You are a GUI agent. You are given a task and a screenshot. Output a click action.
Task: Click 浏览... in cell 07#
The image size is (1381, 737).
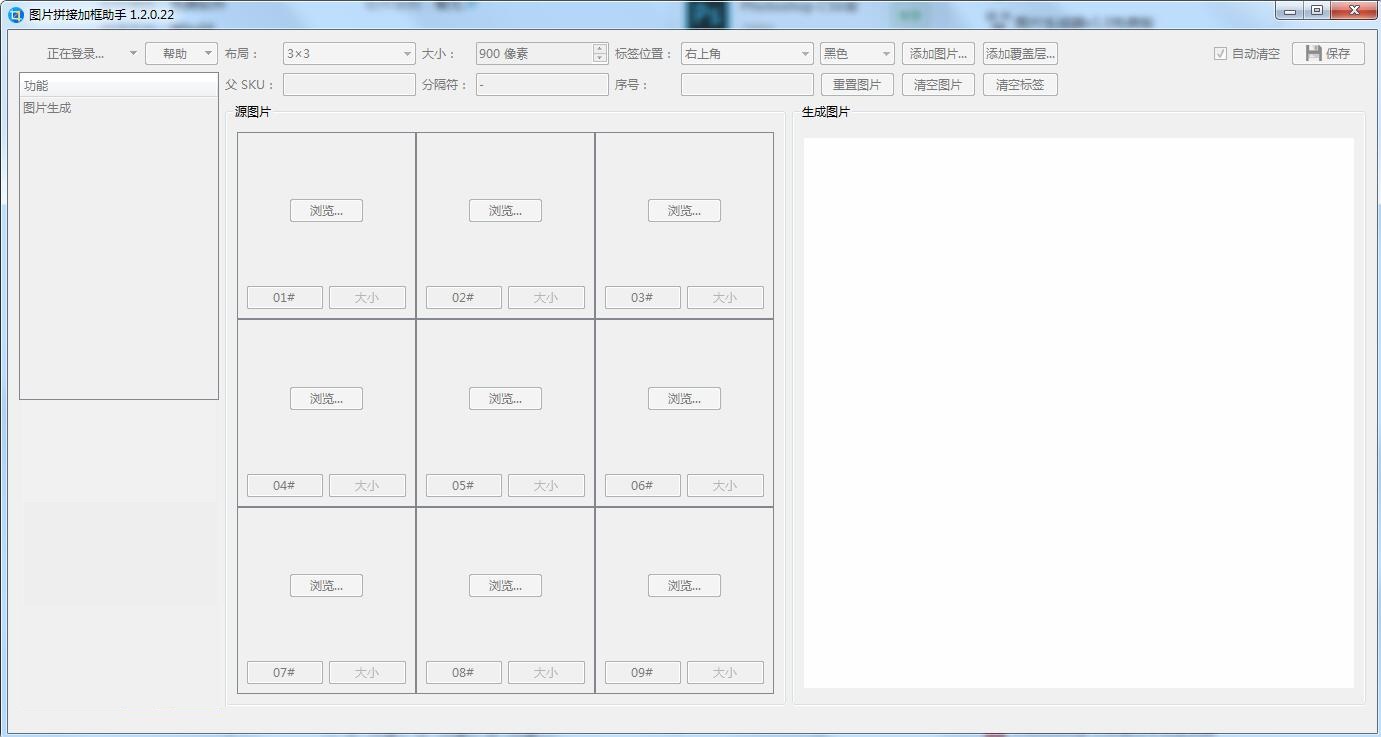click(326, 586)
